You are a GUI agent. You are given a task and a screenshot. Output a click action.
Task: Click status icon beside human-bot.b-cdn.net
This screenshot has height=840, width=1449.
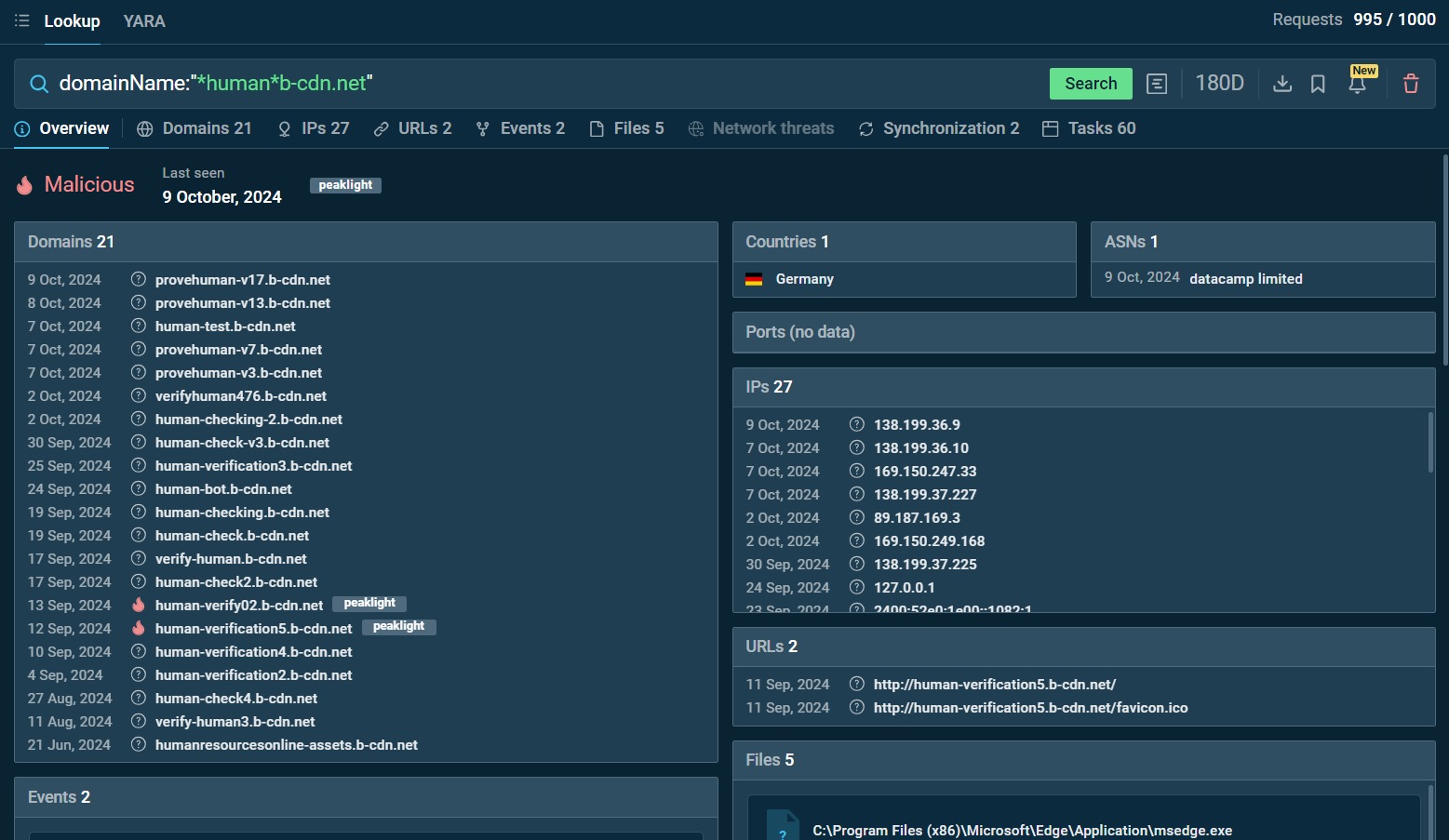[x=139, y=488]
